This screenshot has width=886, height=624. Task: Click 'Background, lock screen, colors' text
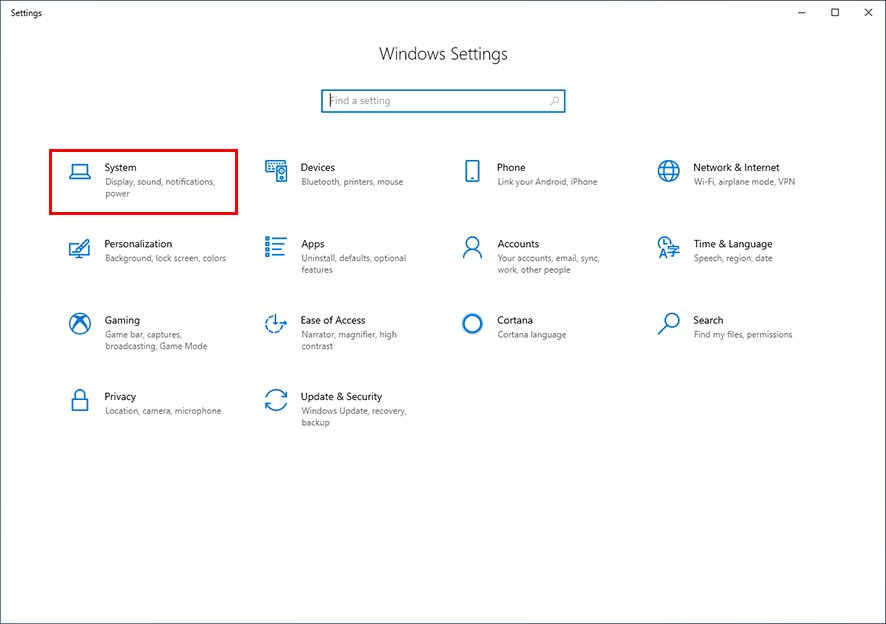166,258
